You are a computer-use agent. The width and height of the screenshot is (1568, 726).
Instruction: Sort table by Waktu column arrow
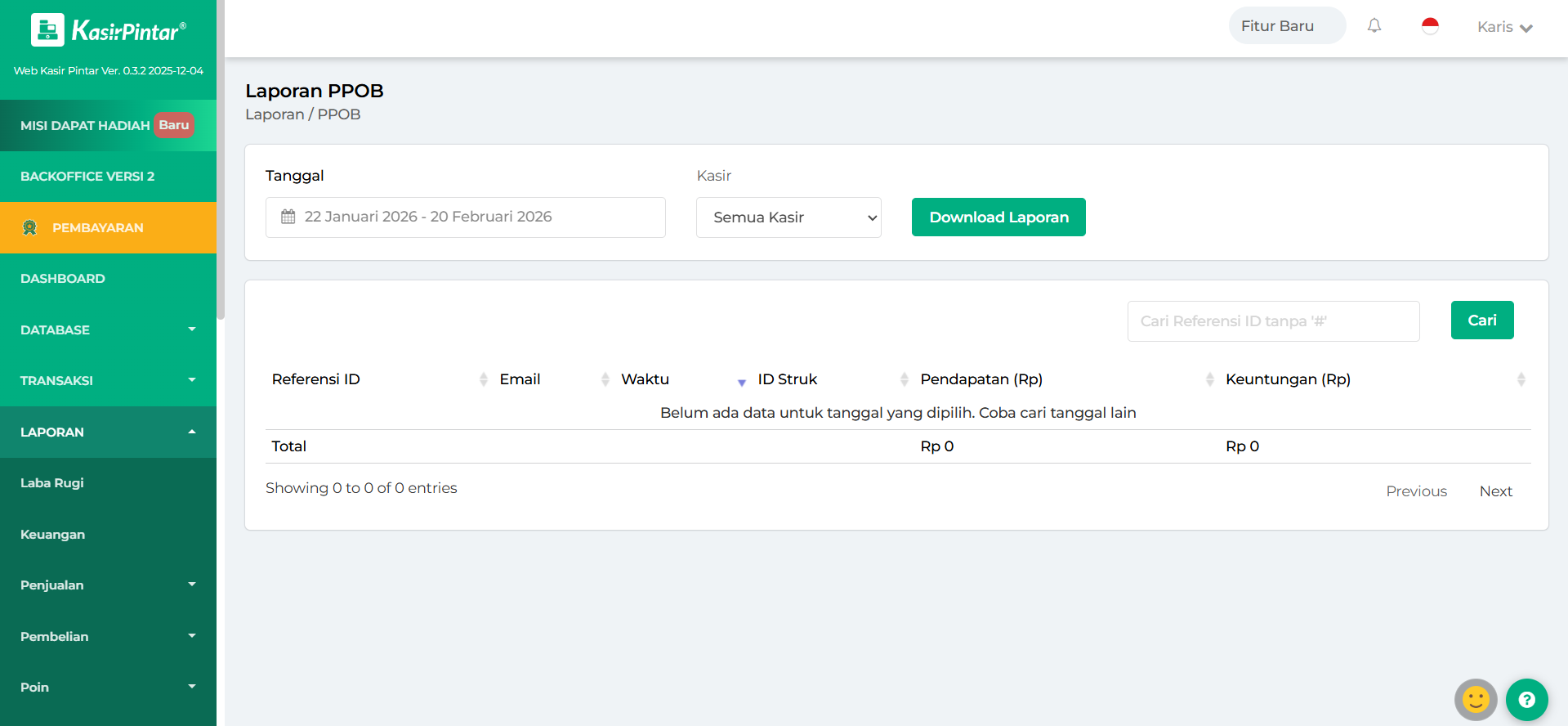[741, 380]
